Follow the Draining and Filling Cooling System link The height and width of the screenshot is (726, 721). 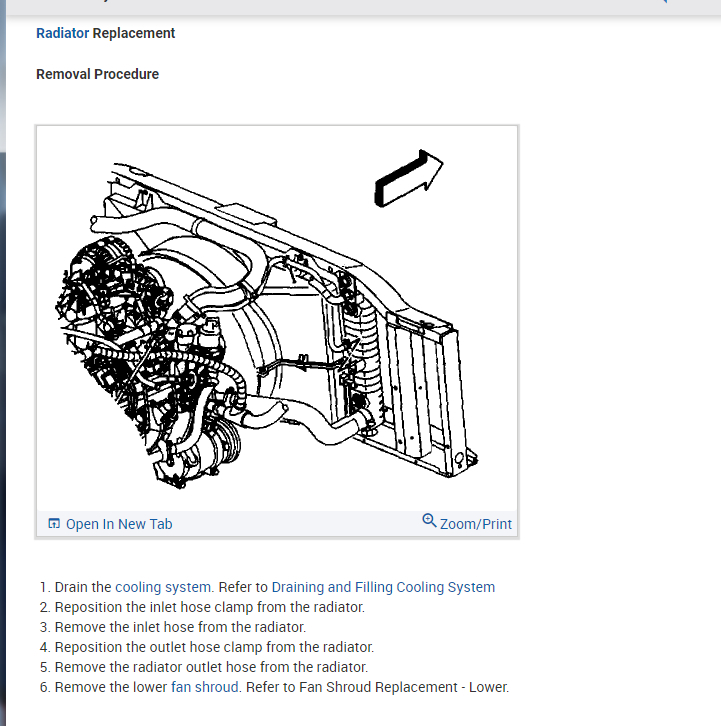tap(383, 587)
